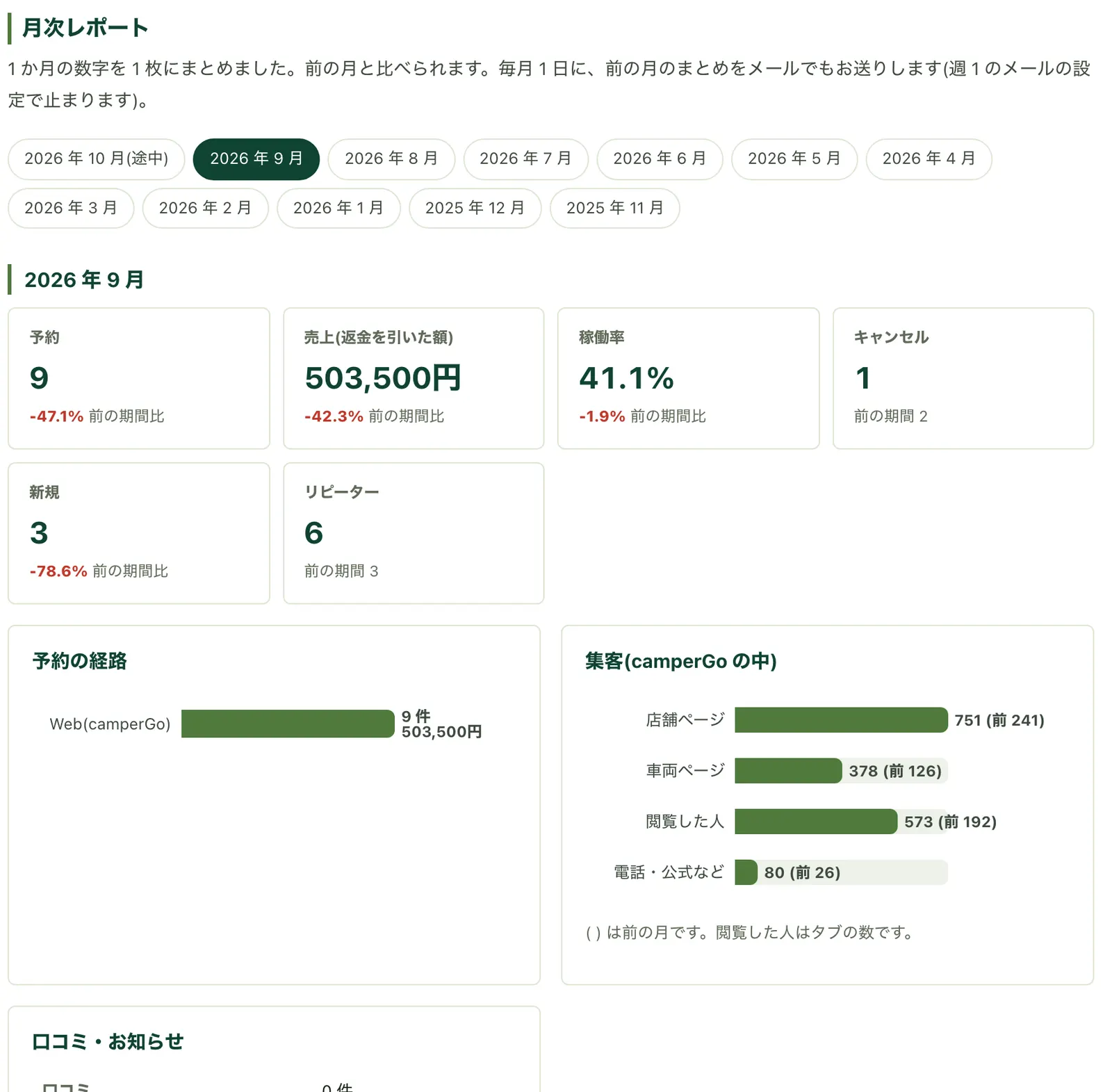
Task: Click the リピーター card value 6
Action: 313,533
